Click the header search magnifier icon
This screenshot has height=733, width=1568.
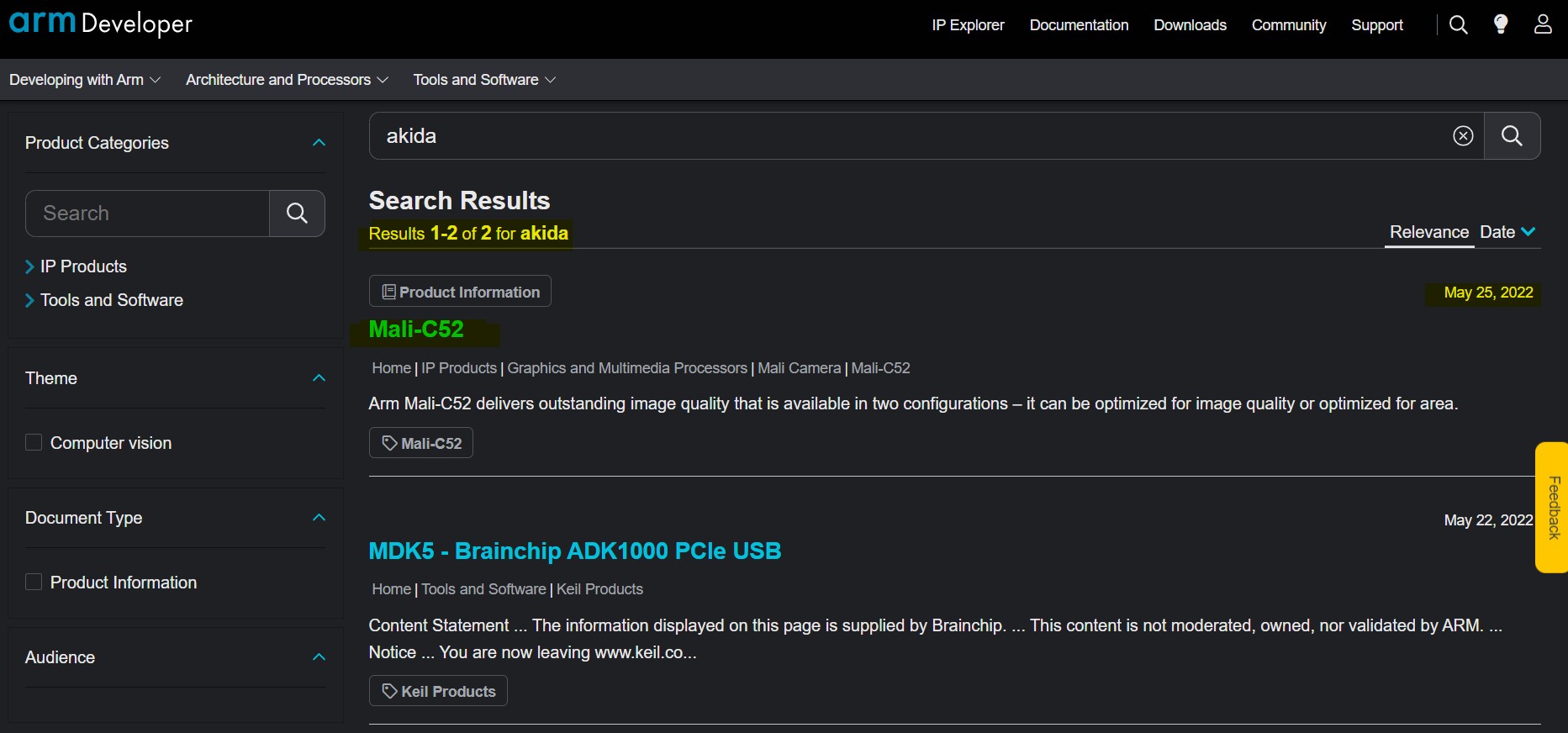(x=1459, y=25)
